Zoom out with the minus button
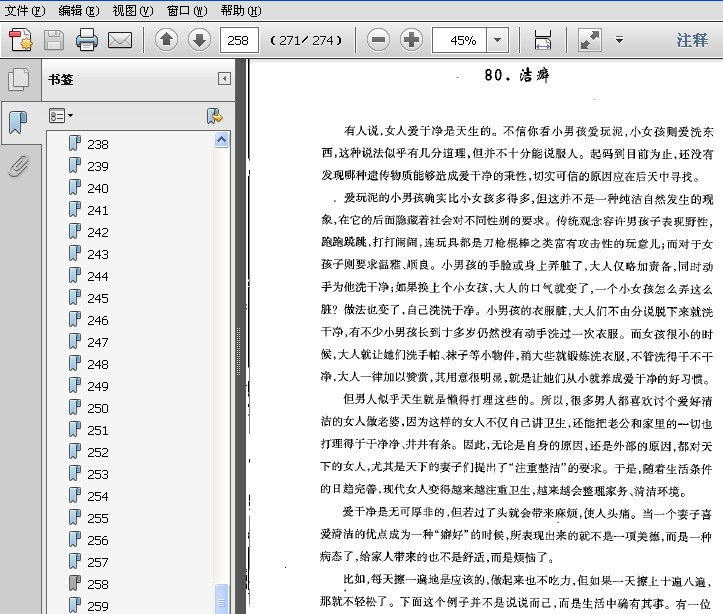The width and height of the screenshot is (723, 614). [379, 40]
